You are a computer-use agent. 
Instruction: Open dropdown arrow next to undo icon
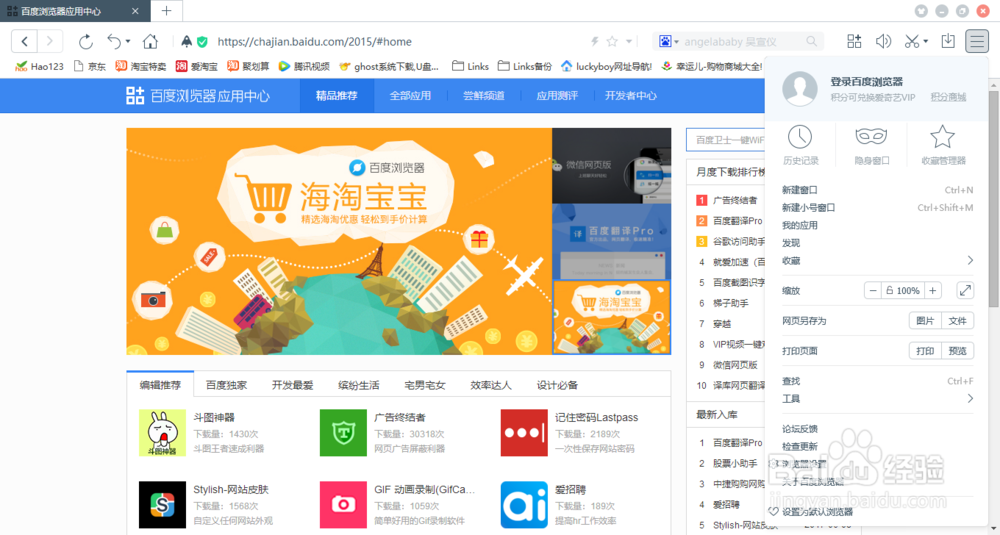tap(128, 42)
